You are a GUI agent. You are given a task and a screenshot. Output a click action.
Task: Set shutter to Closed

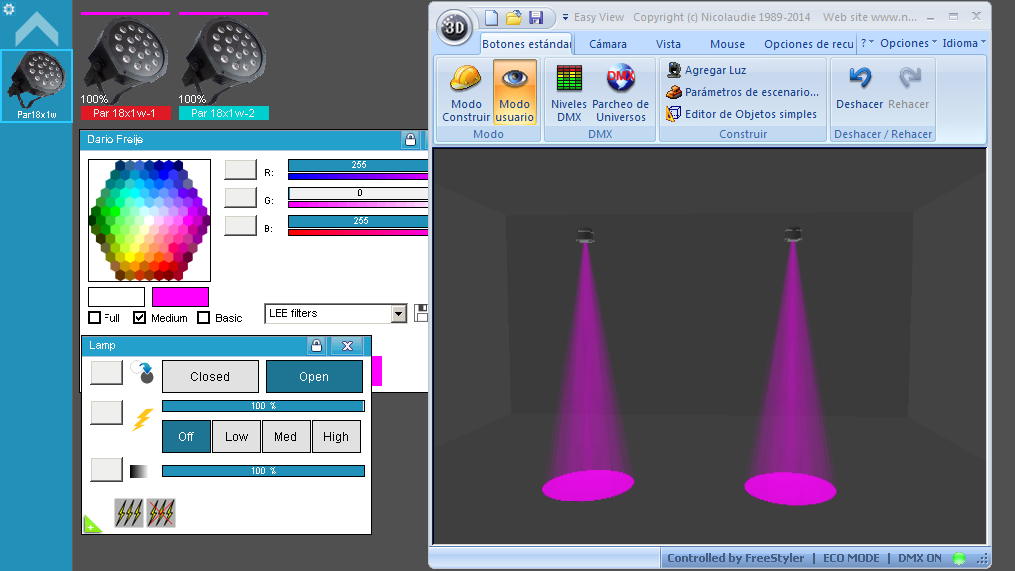click(210, 377)
